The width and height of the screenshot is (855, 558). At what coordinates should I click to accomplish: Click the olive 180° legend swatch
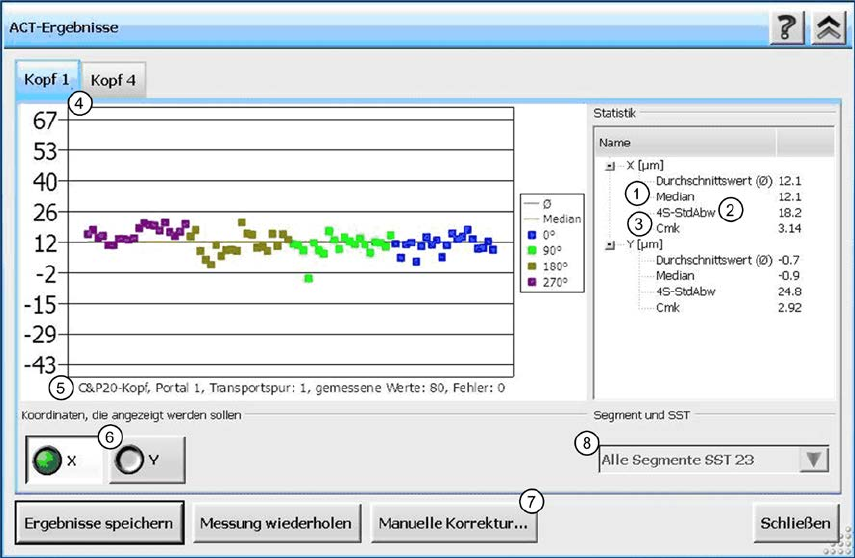pyautogui.click(x=532, y=267)
